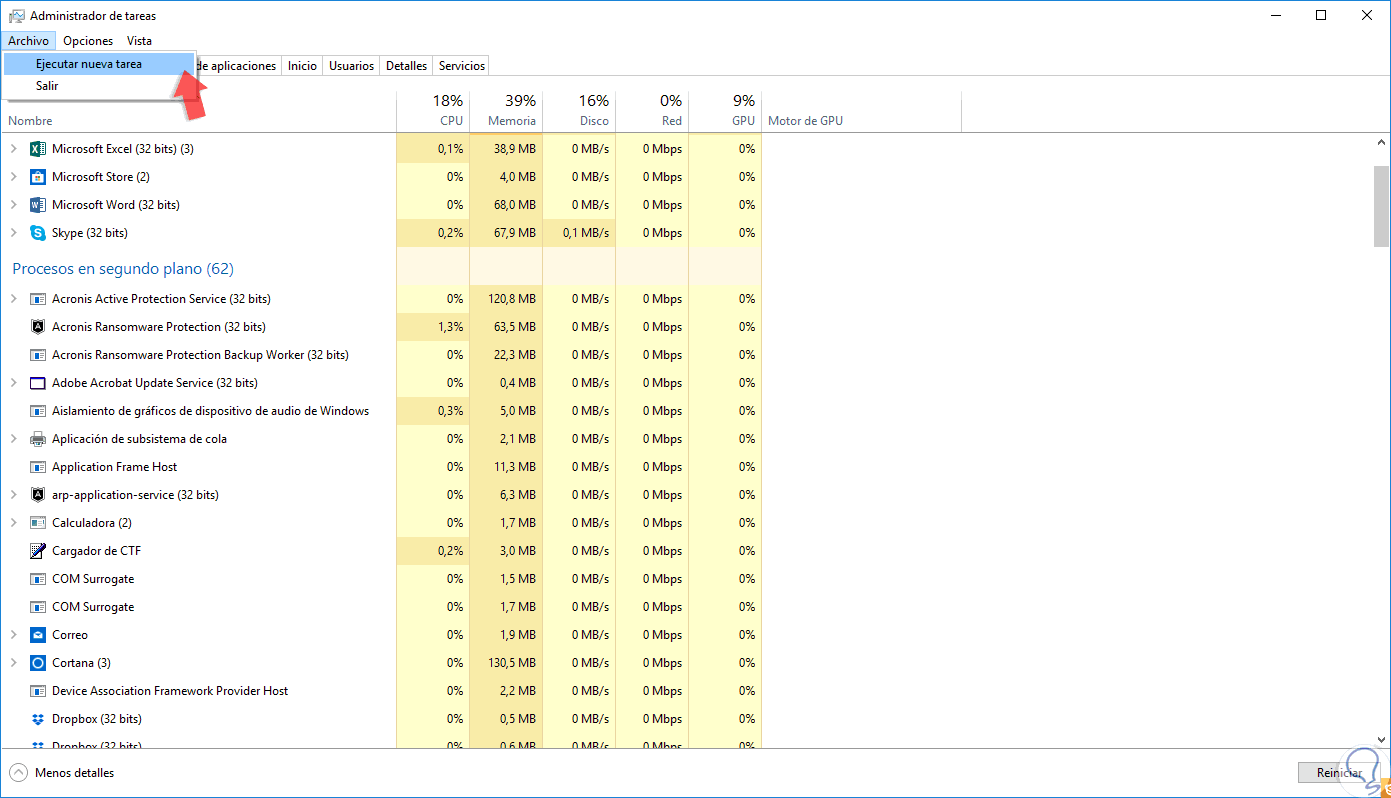The width and height of the screenshot is (1391, 798).
Task: Click the Procesos en segundo plano (62) heading
Action: click(x=123, y=269)
